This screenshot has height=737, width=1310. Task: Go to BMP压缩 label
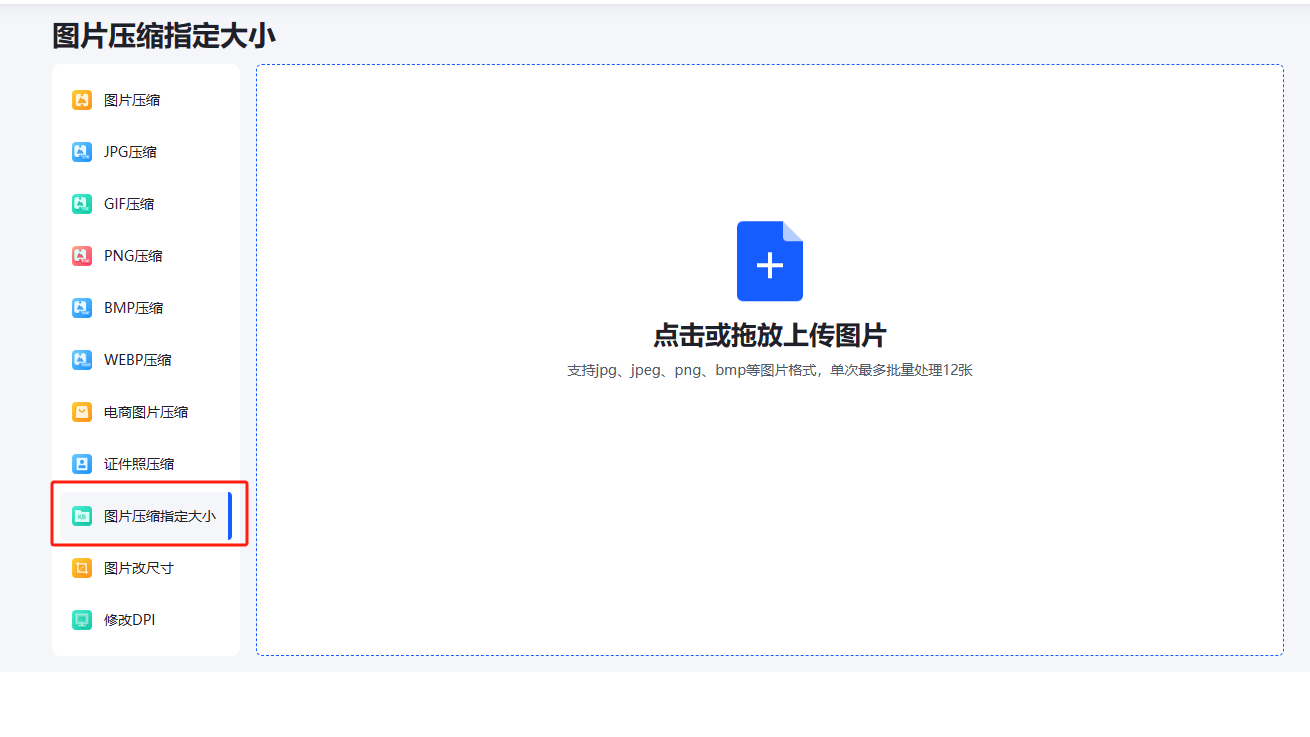click(134, 308)
